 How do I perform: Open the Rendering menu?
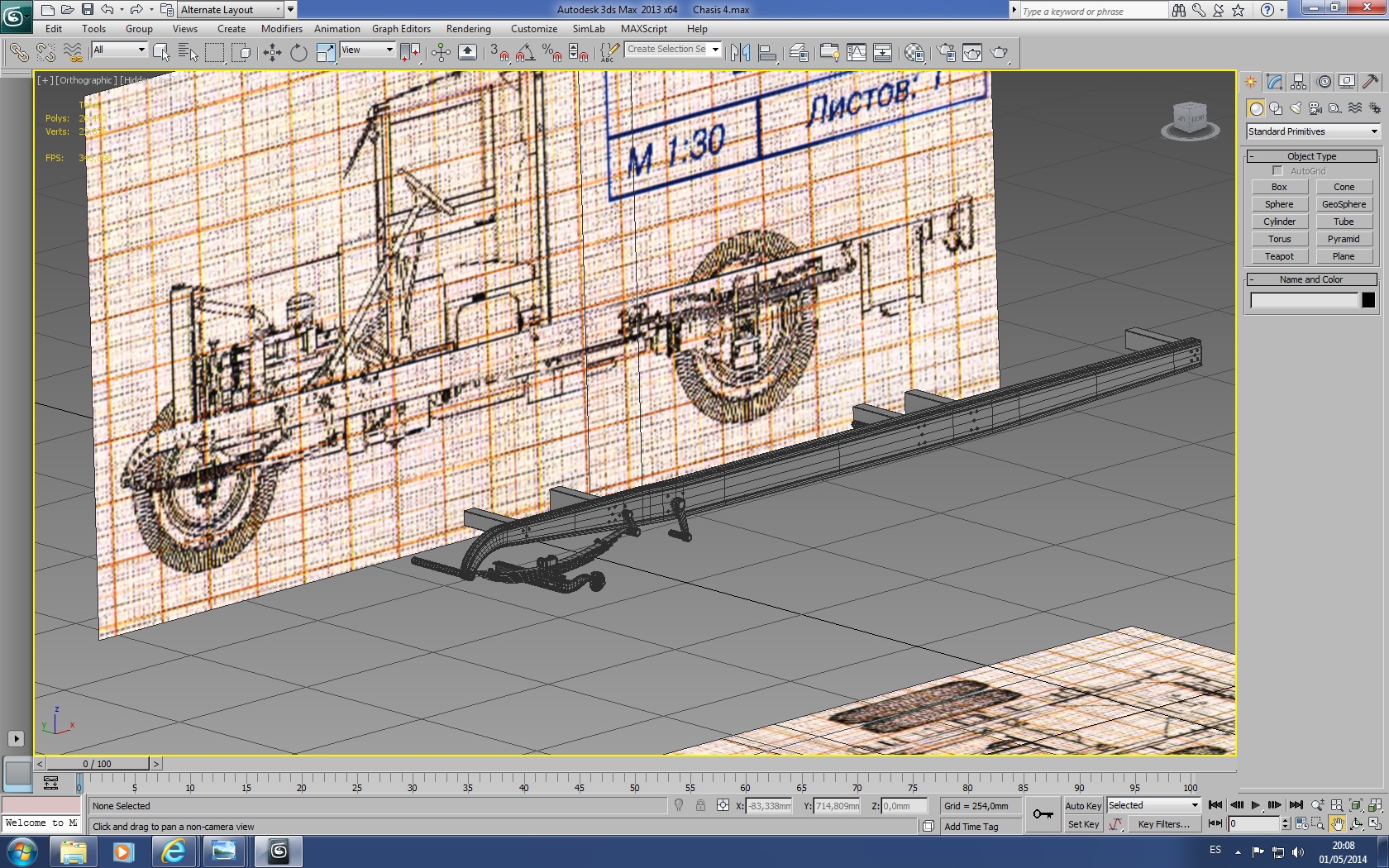click(468, 29)
